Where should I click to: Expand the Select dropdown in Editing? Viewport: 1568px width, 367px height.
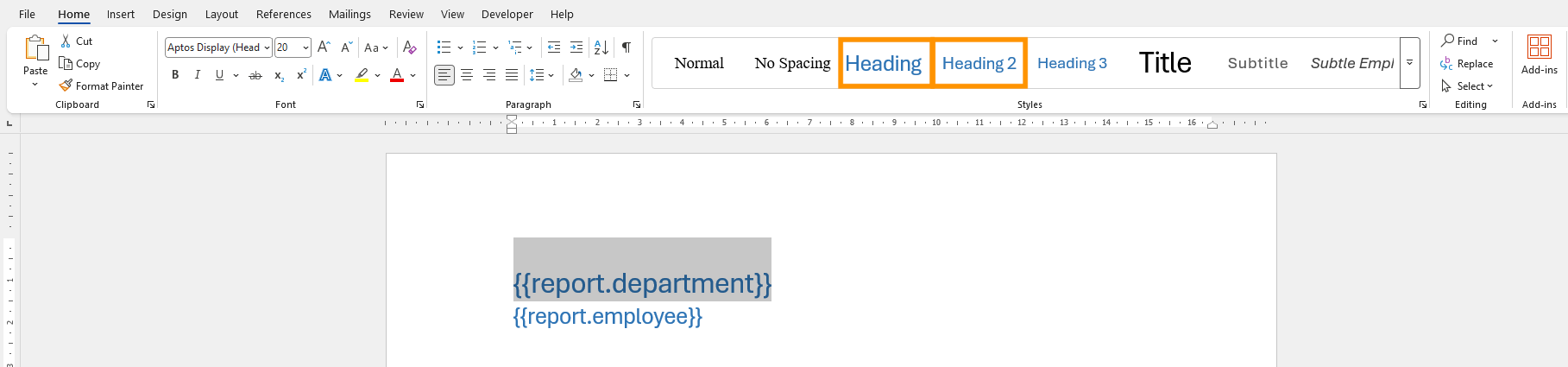(x=1467, y=86)
